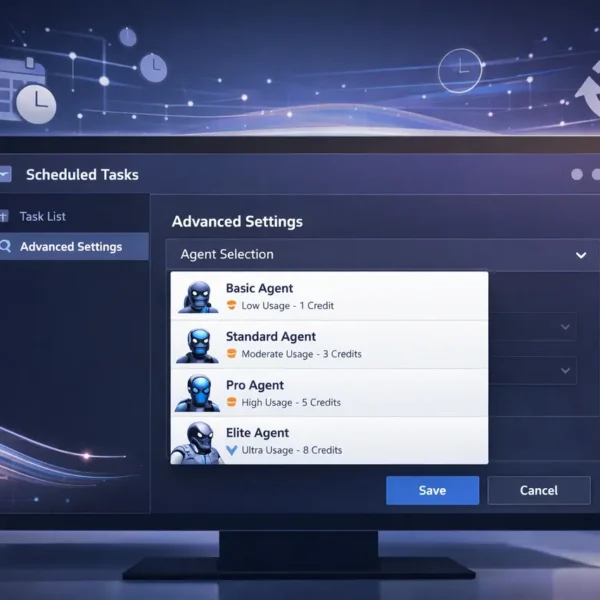Click the Standard Agent robot avatar
This screenshot has width=600, height=600.
[197, 345]
